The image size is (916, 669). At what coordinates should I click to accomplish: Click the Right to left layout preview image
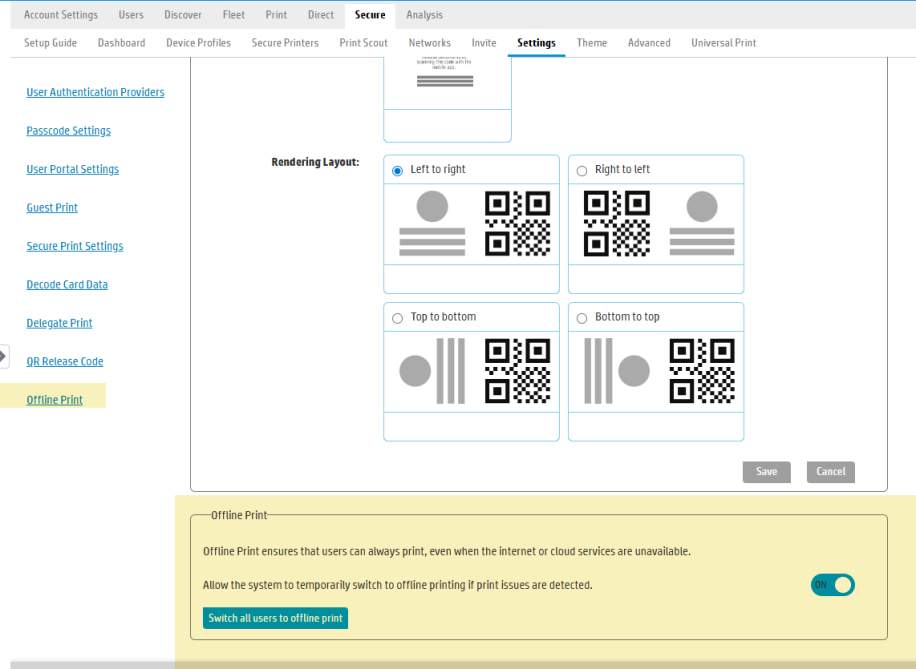pyautogui.click(x=655, y=224)
